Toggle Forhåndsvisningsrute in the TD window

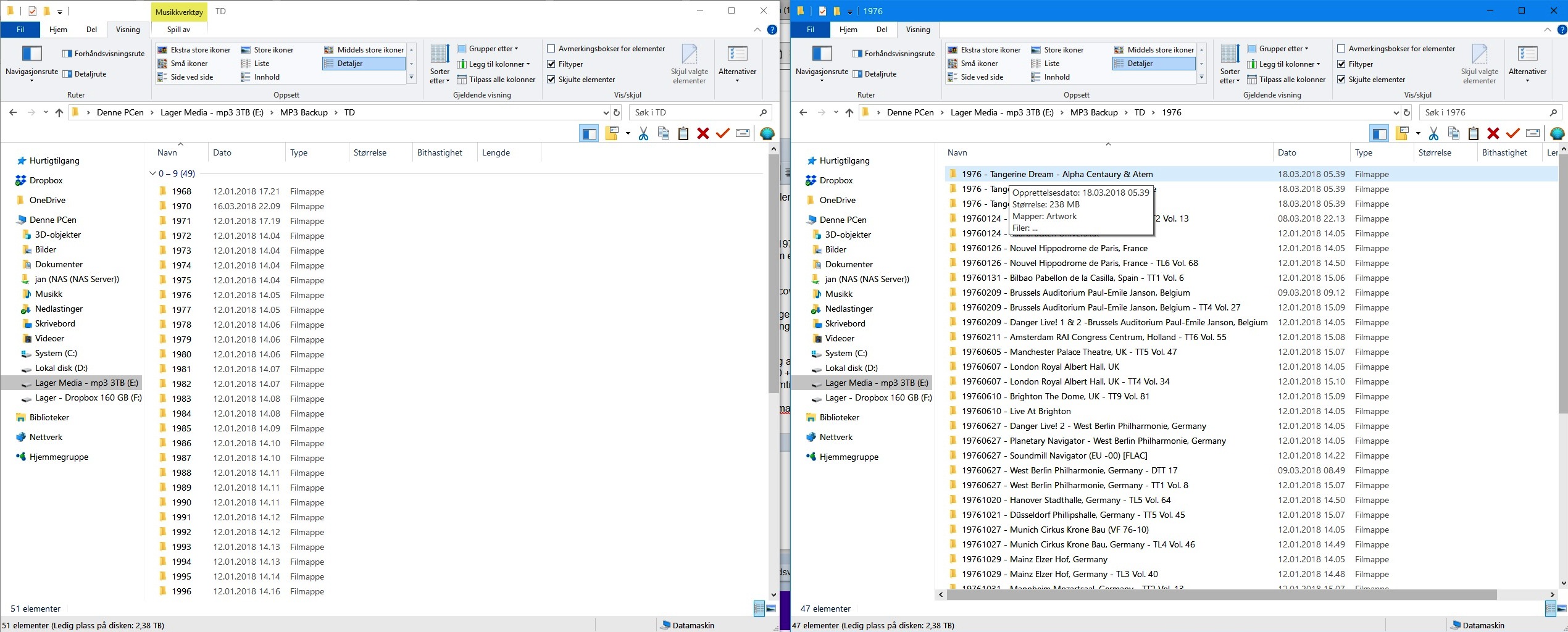pos(104,54)
